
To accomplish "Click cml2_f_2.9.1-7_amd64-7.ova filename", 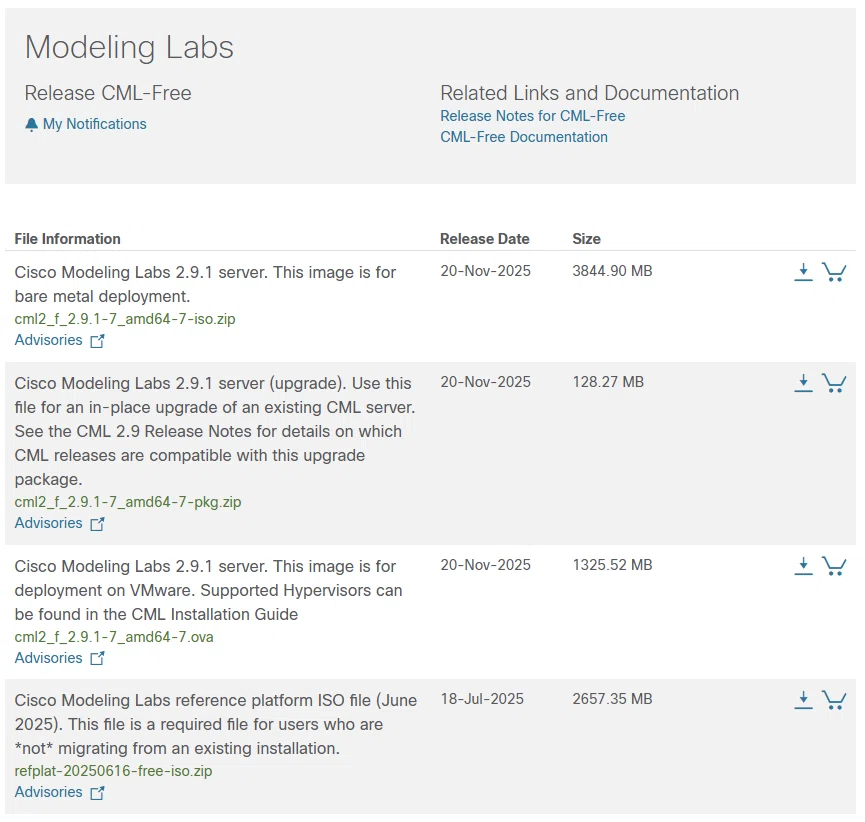I will [114, 637].
